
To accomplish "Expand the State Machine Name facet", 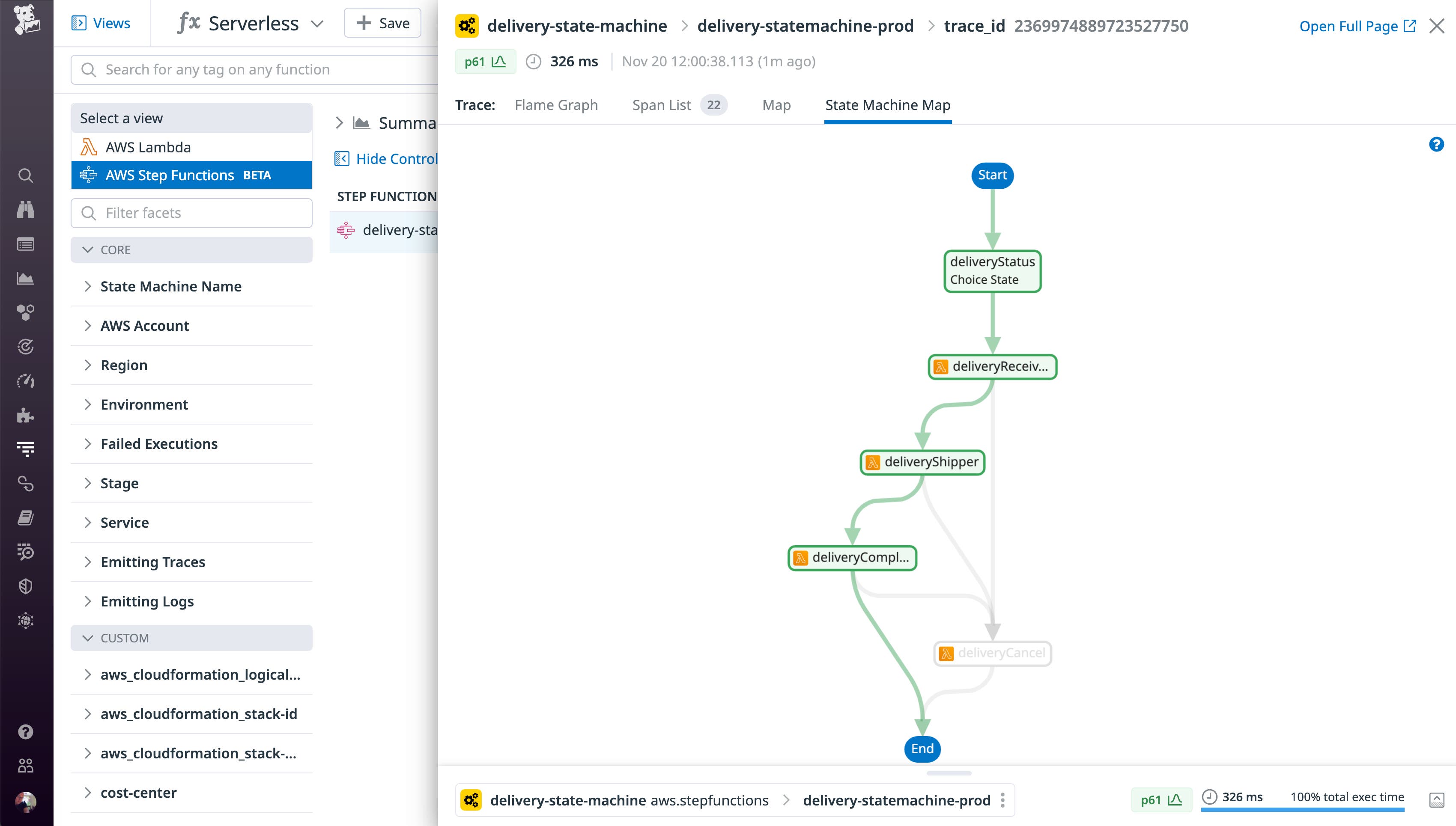I will coord(171,286).
